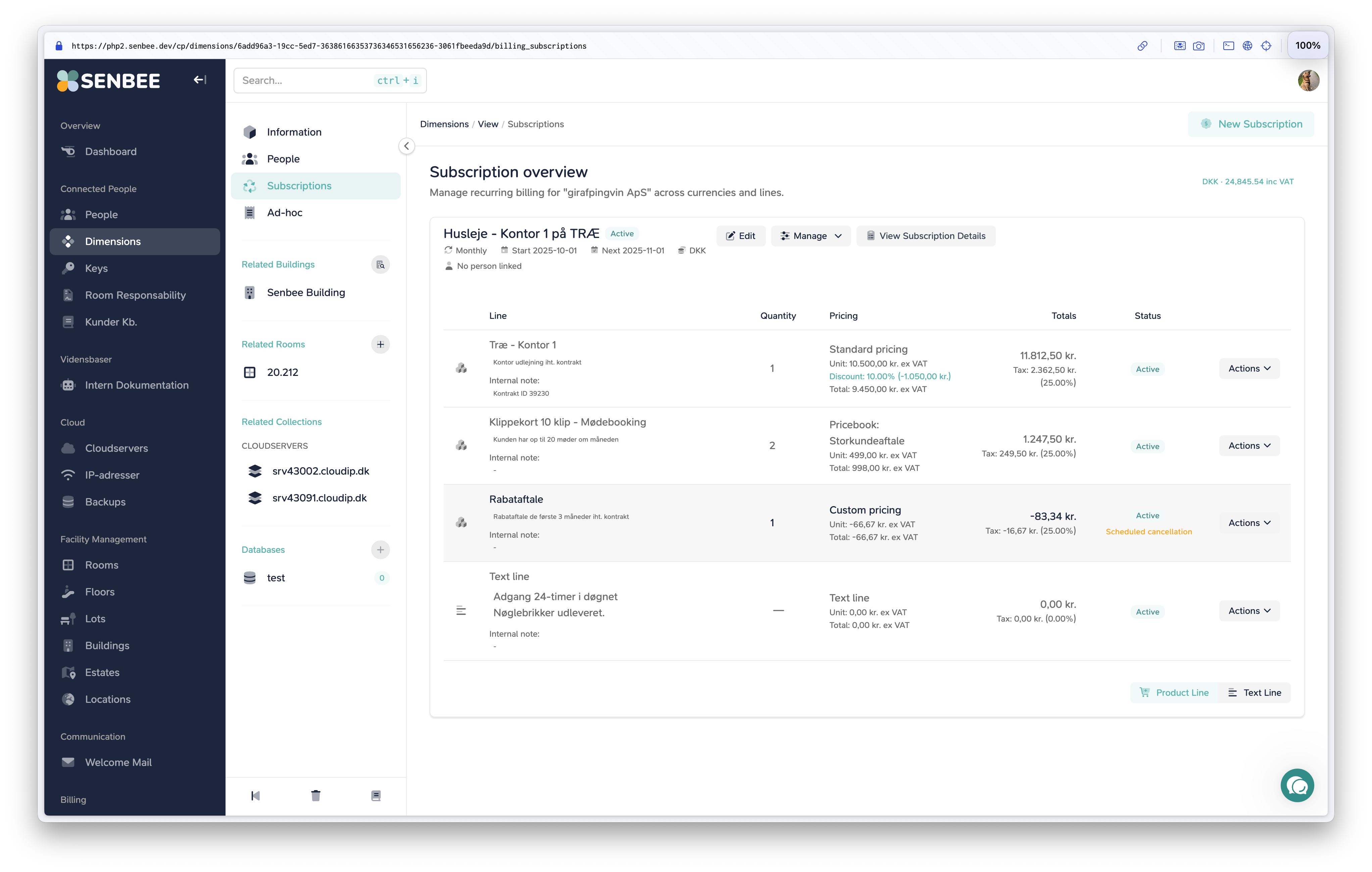1372x872 pixels.
Task: Open Welcome Mail in sidebar
Action: [x=135, y=763]
